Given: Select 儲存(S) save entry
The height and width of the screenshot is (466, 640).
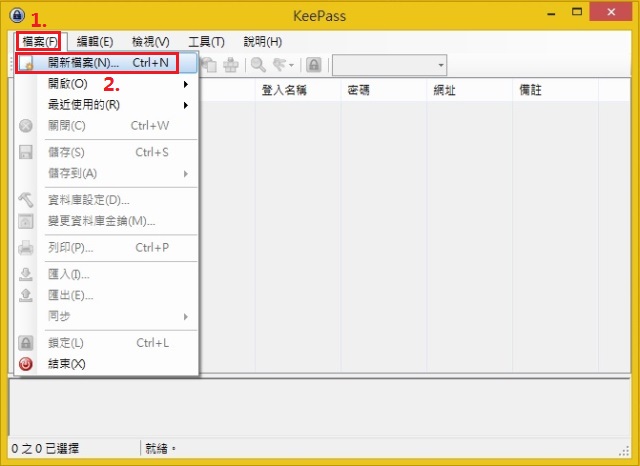Looking at the screenshot, I should coord(107,152).
